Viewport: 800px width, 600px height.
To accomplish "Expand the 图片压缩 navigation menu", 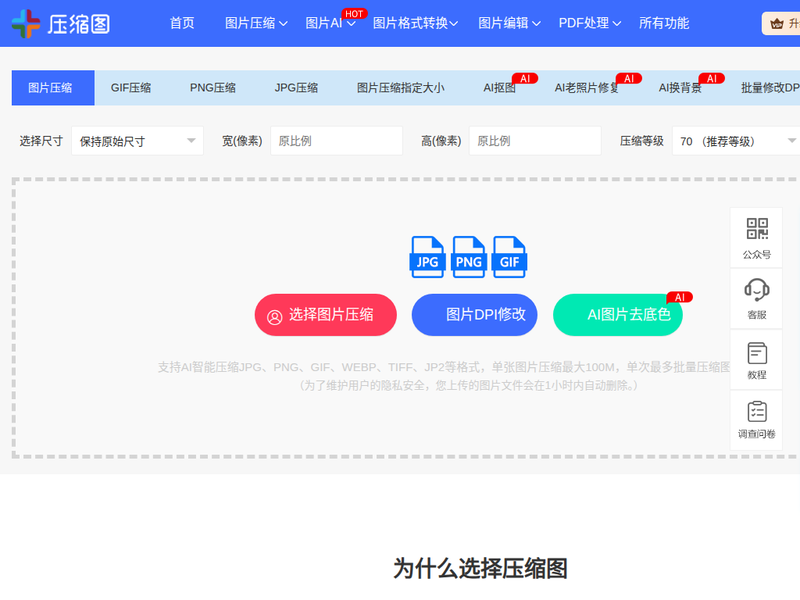I will [x=256, y=23].
